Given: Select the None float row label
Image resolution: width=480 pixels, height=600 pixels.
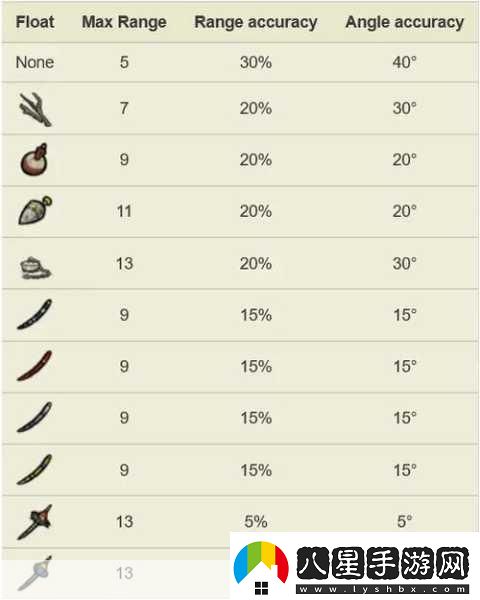Looking at the screenshot, I should (35, 62).
